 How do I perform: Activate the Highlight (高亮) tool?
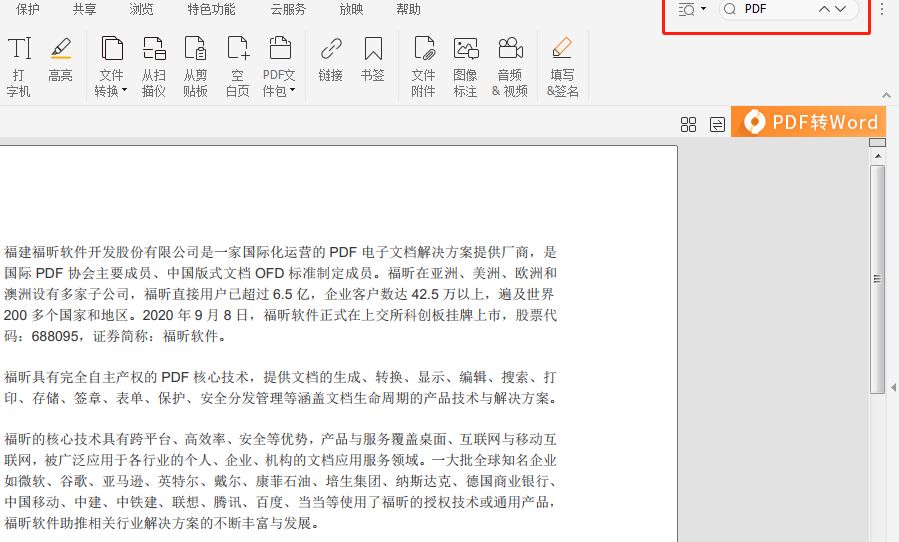60,59
